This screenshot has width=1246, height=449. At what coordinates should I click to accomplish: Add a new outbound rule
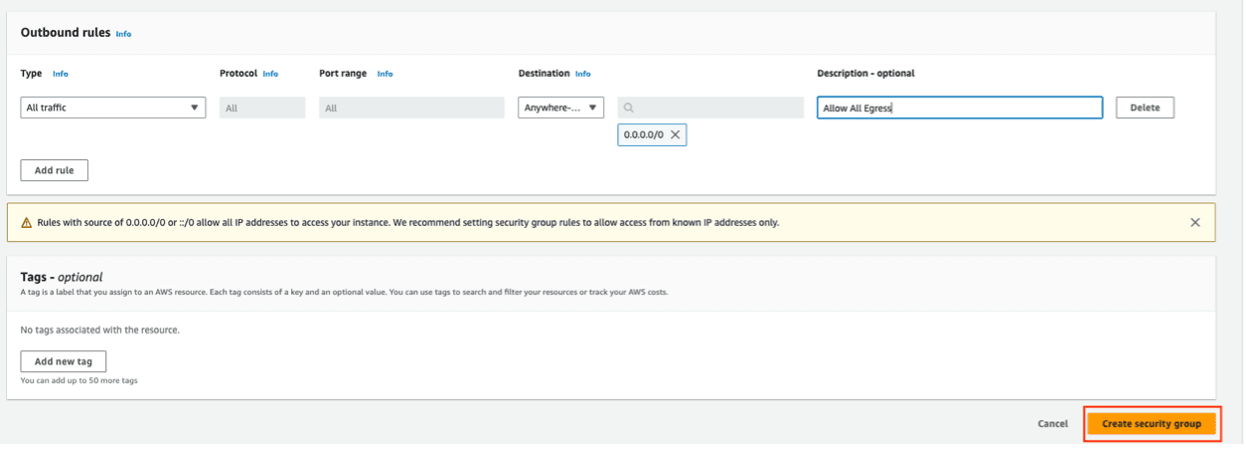[x=54, y=170]
